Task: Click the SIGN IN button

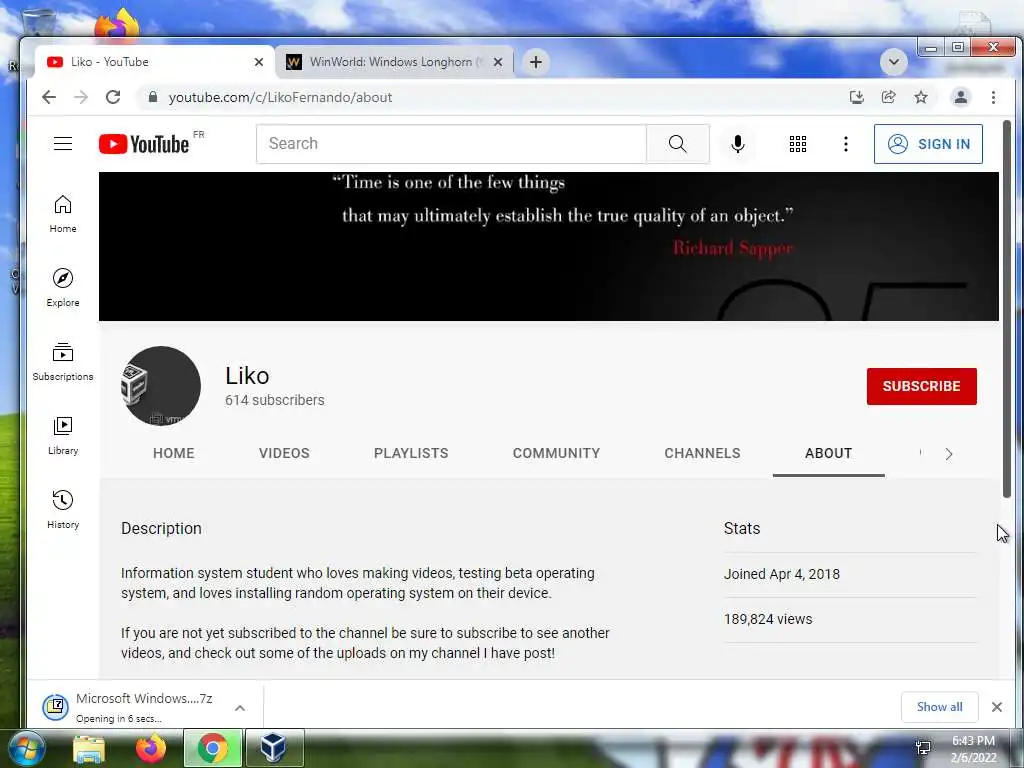Action: tap(928, 144)
